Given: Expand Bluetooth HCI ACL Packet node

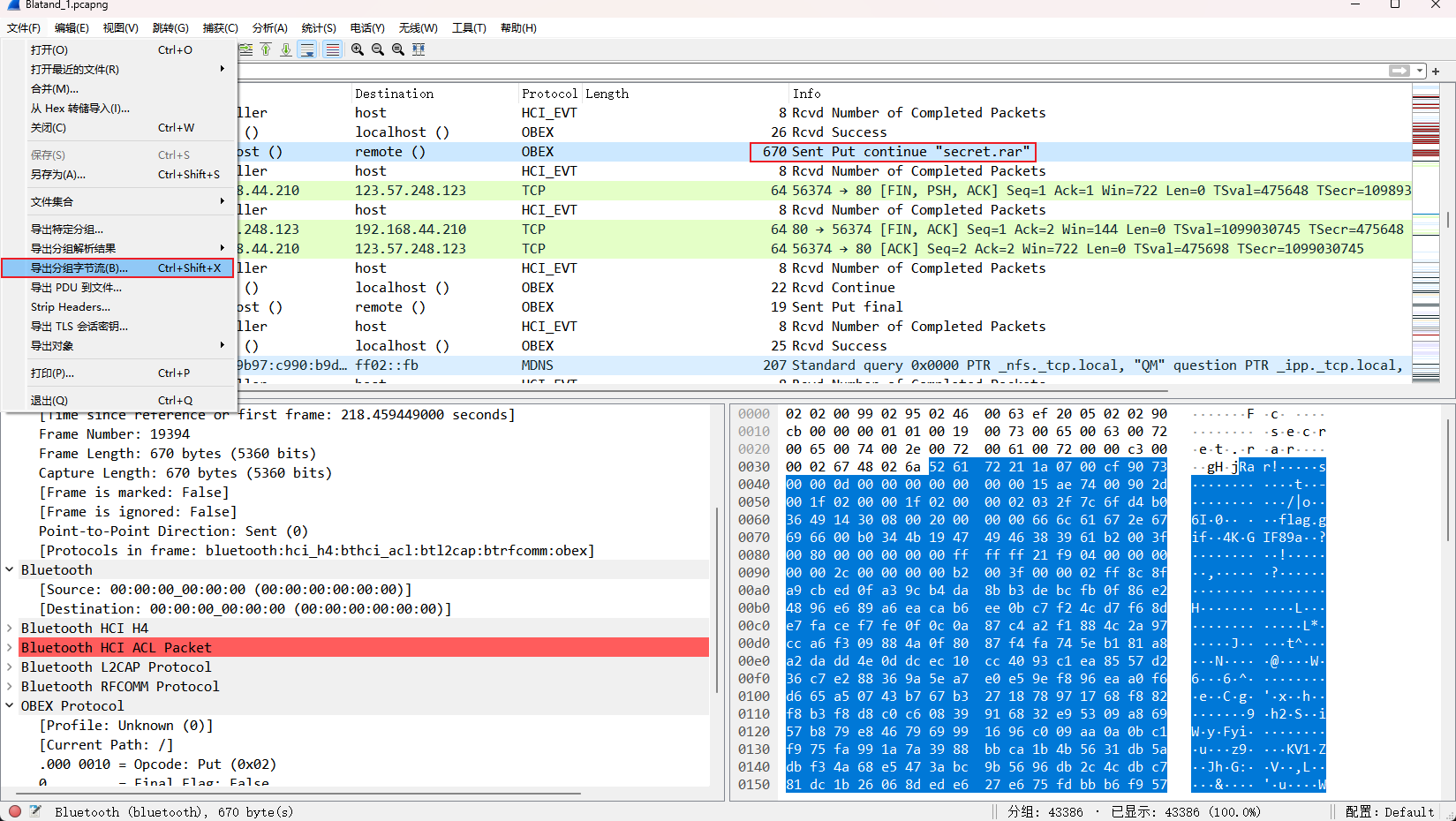Looking at the screenshot, I should pos(10,648).
